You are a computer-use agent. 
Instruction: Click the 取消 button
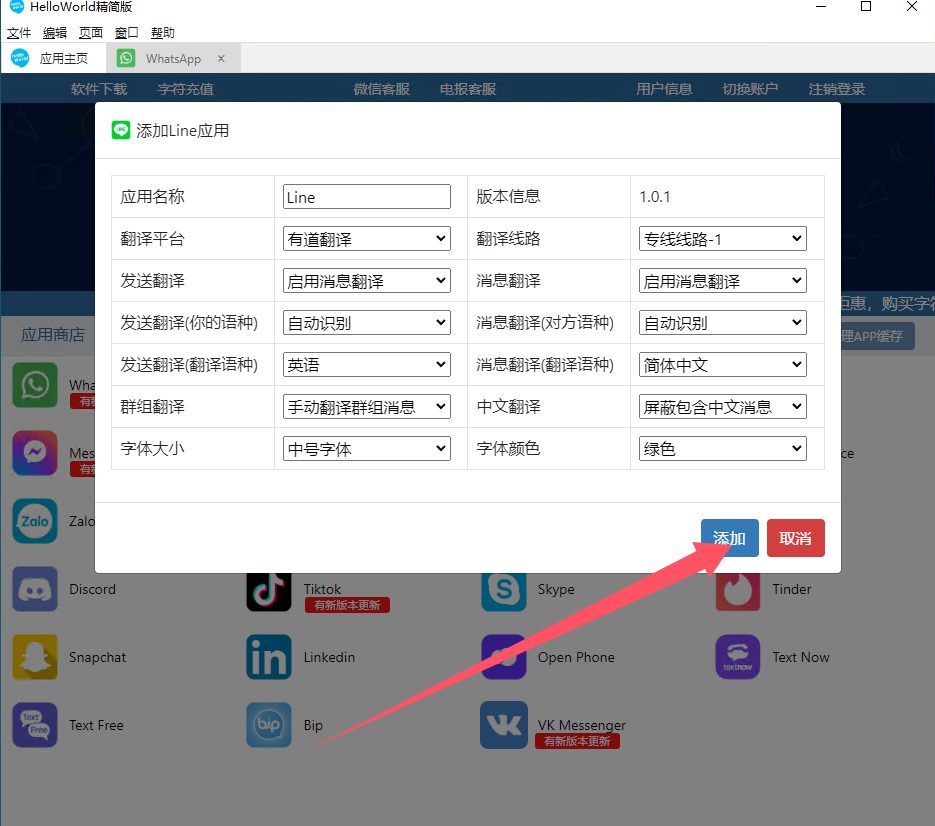pyautogui.click(x=795, y=538)
